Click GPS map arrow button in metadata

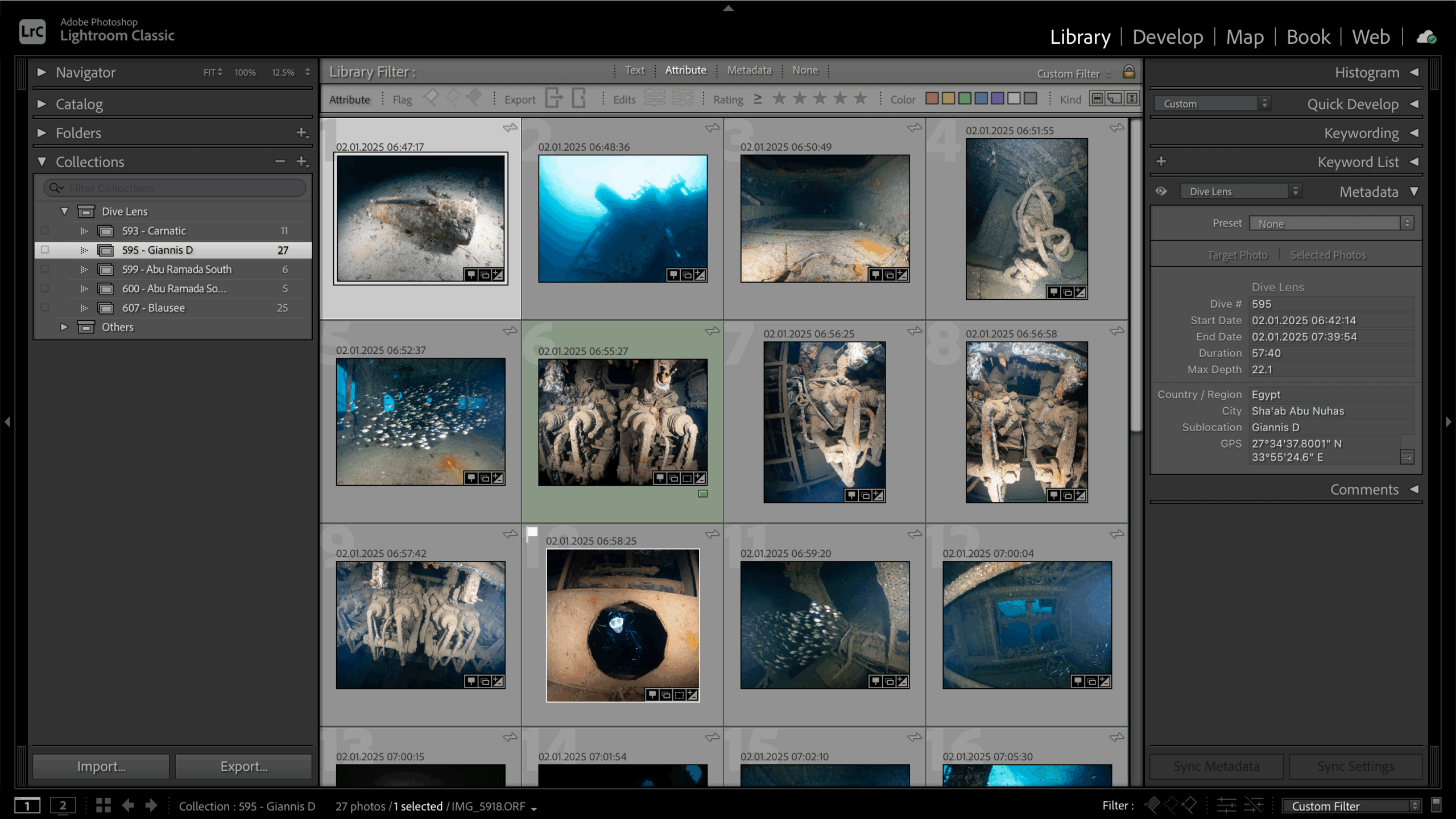(1407, 457)
